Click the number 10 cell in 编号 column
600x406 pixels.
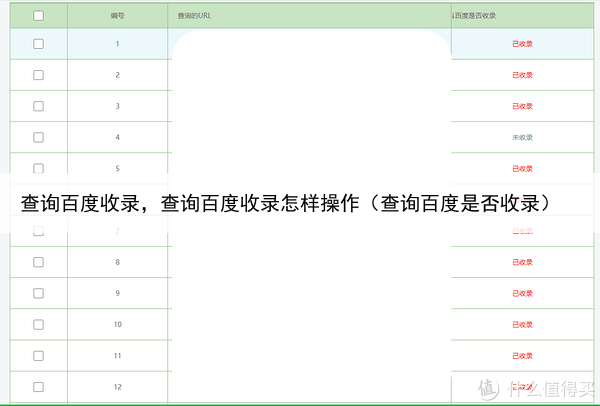click(117, 325)
